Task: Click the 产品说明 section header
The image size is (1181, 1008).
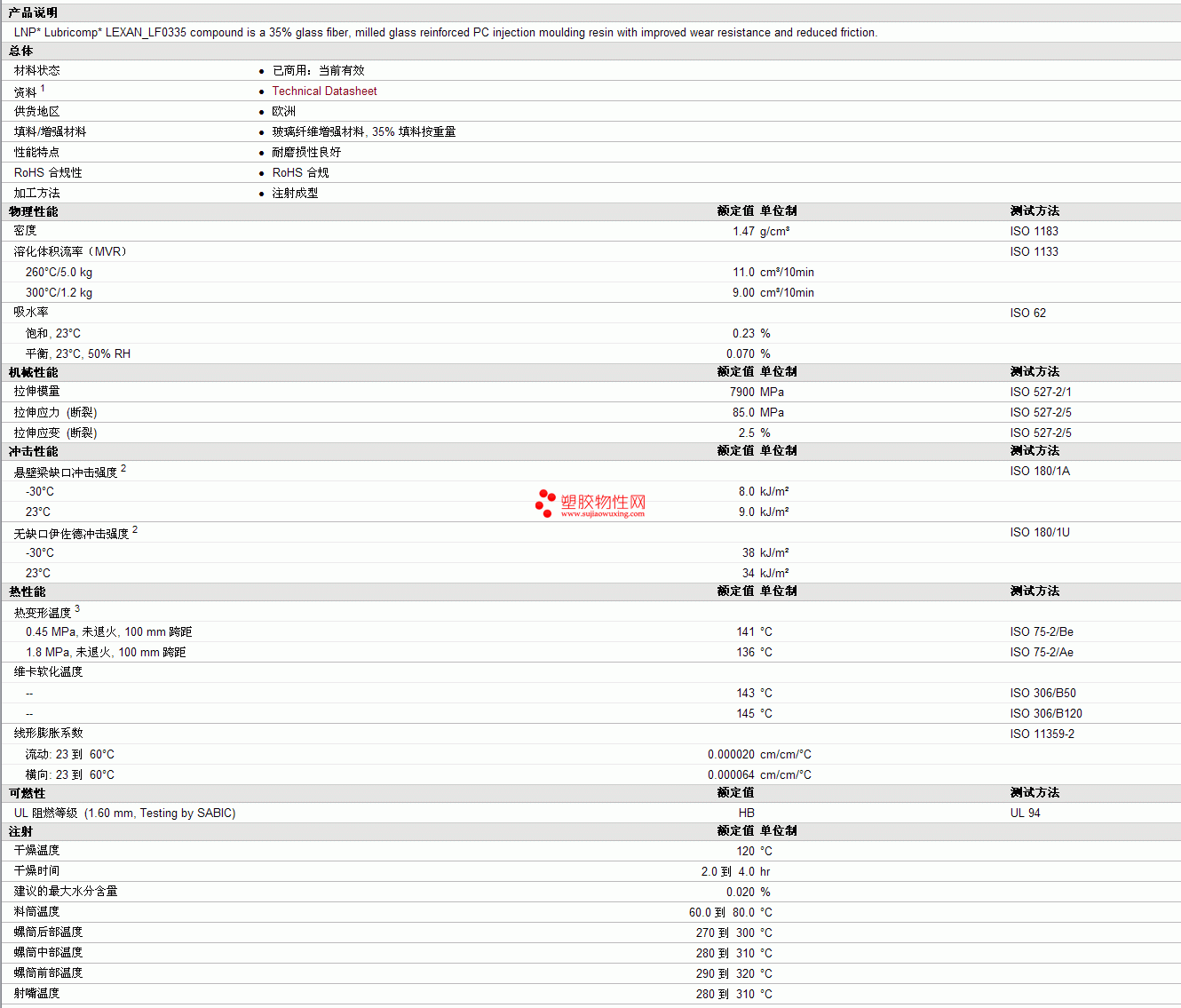Action: [33, 12]
